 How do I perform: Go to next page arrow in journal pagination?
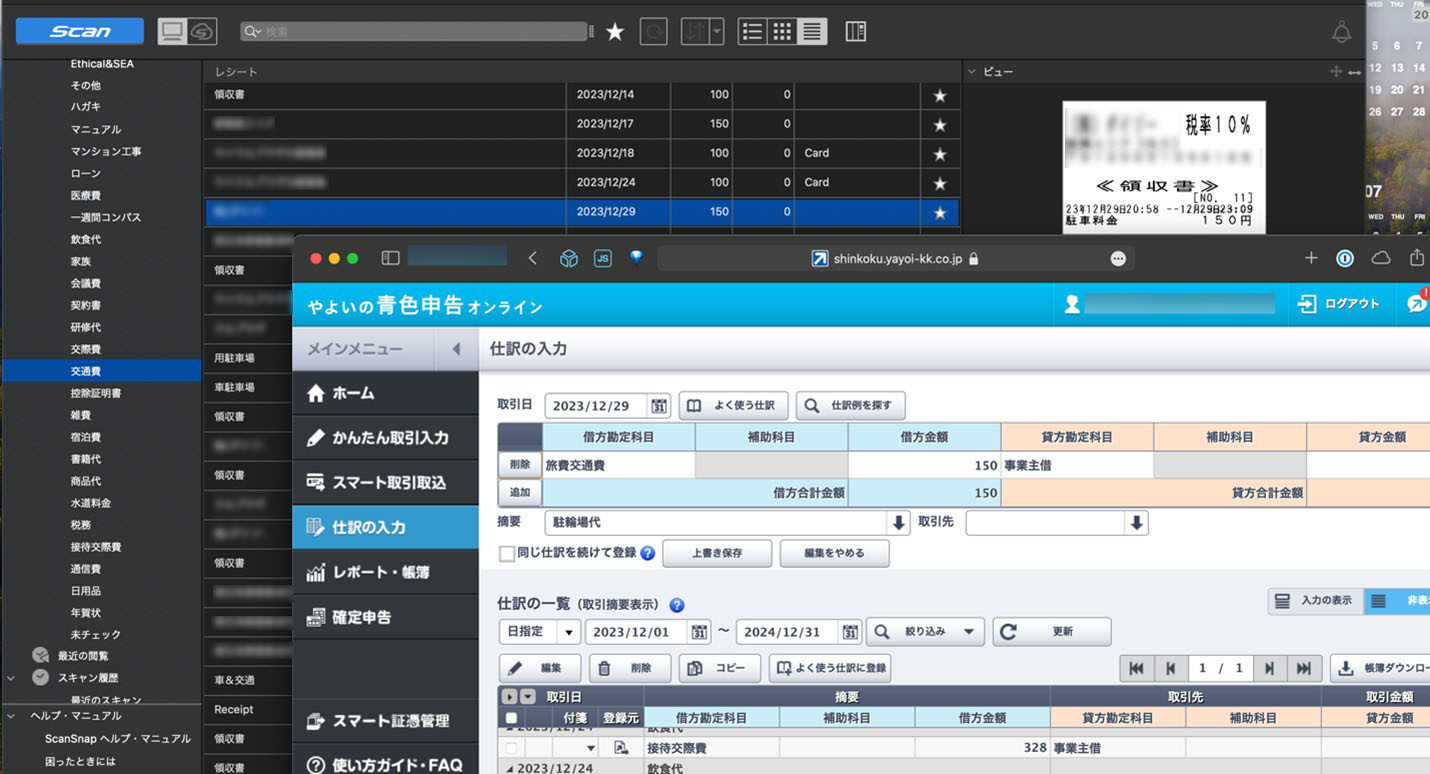coord(1268,669)
